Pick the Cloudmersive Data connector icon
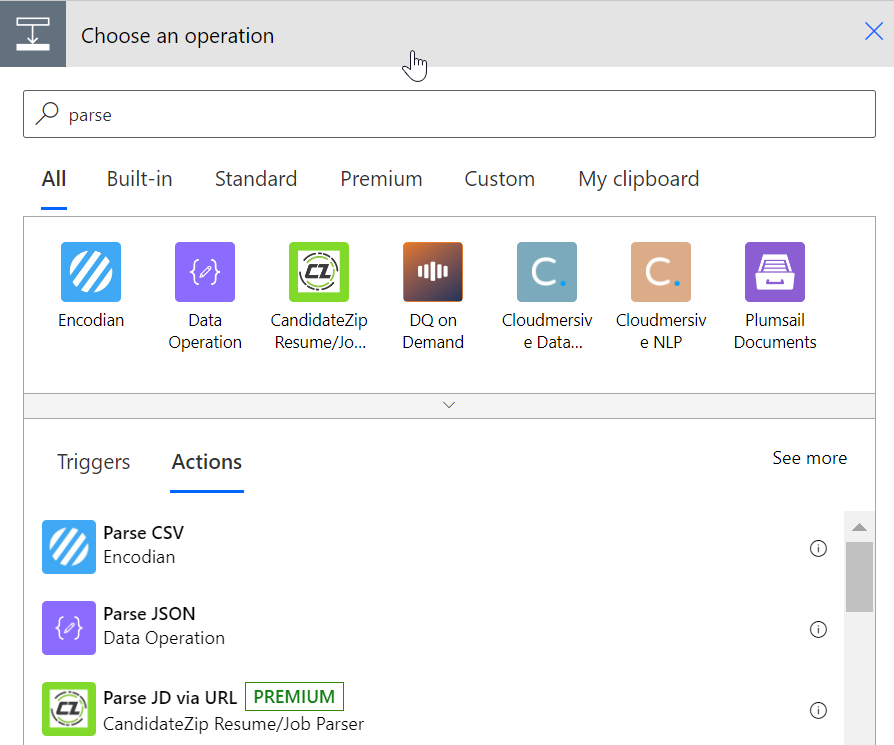Screen dimensions: 894x745 click(x=547, y=272)
